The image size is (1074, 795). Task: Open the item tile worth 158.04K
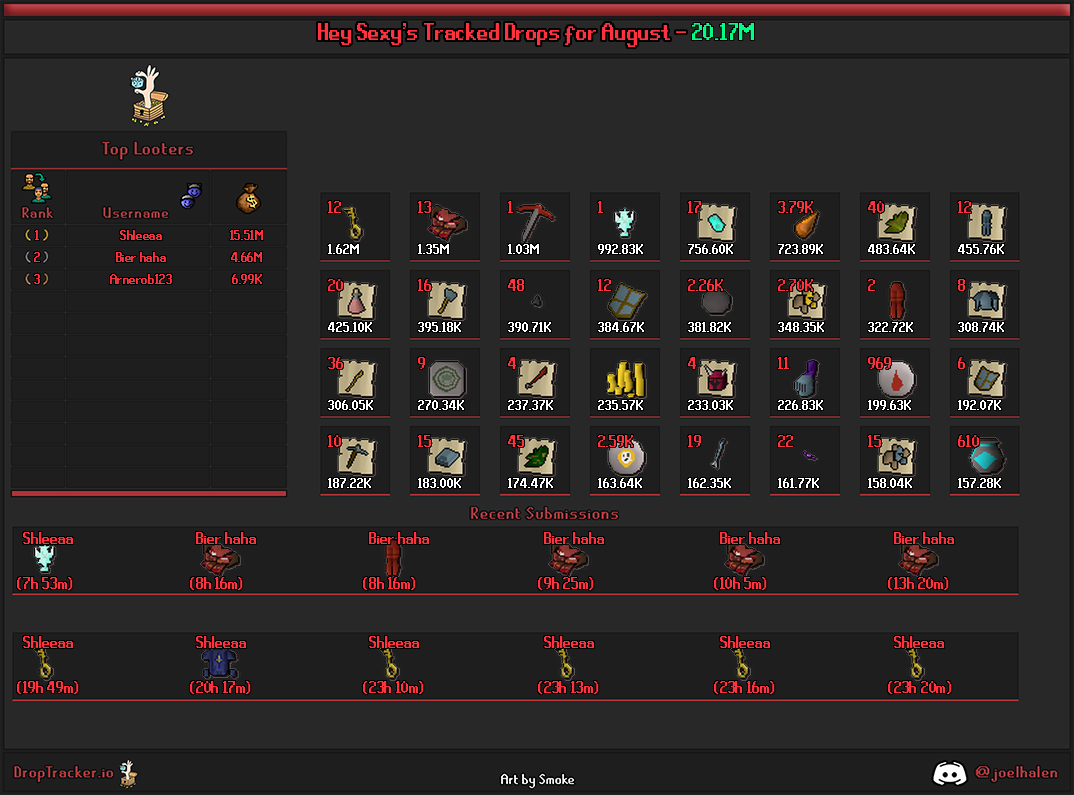pos(895,461)
